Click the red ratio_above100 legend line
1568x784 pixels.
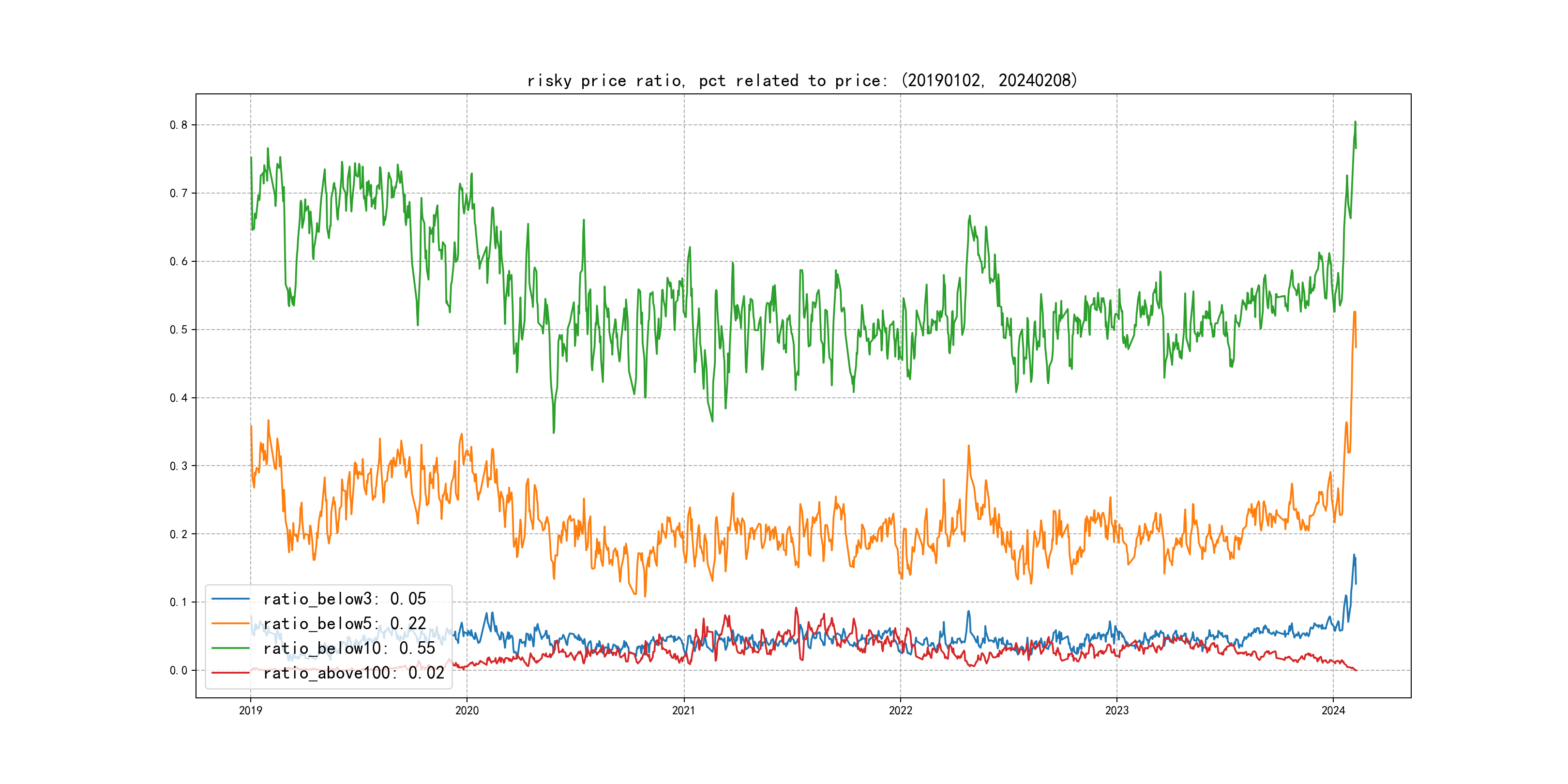[230, 673]
